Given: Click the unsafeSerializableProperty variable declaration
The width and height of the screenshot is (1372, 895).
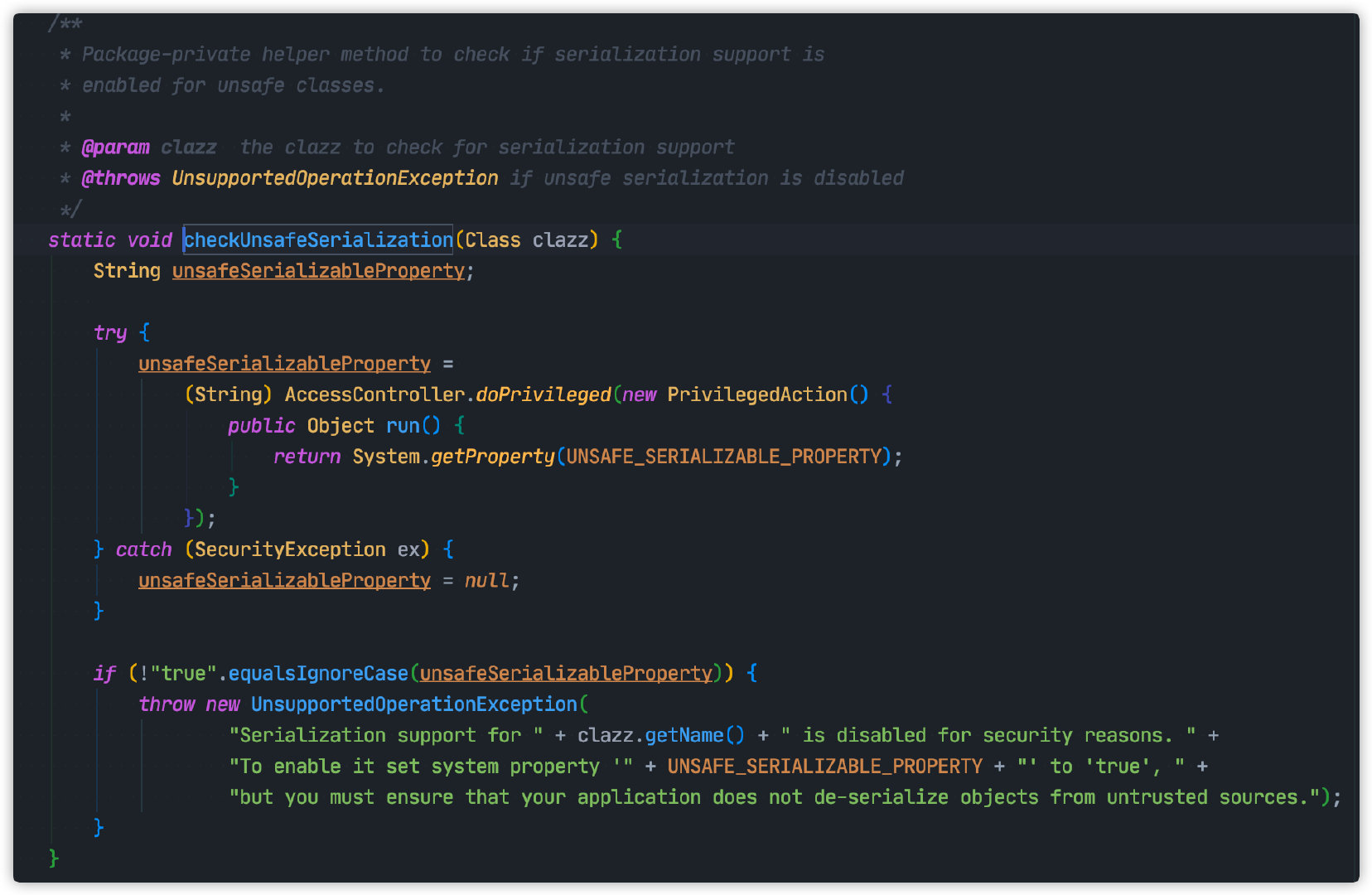Looking at the screenshot, I should coord(318,271).
